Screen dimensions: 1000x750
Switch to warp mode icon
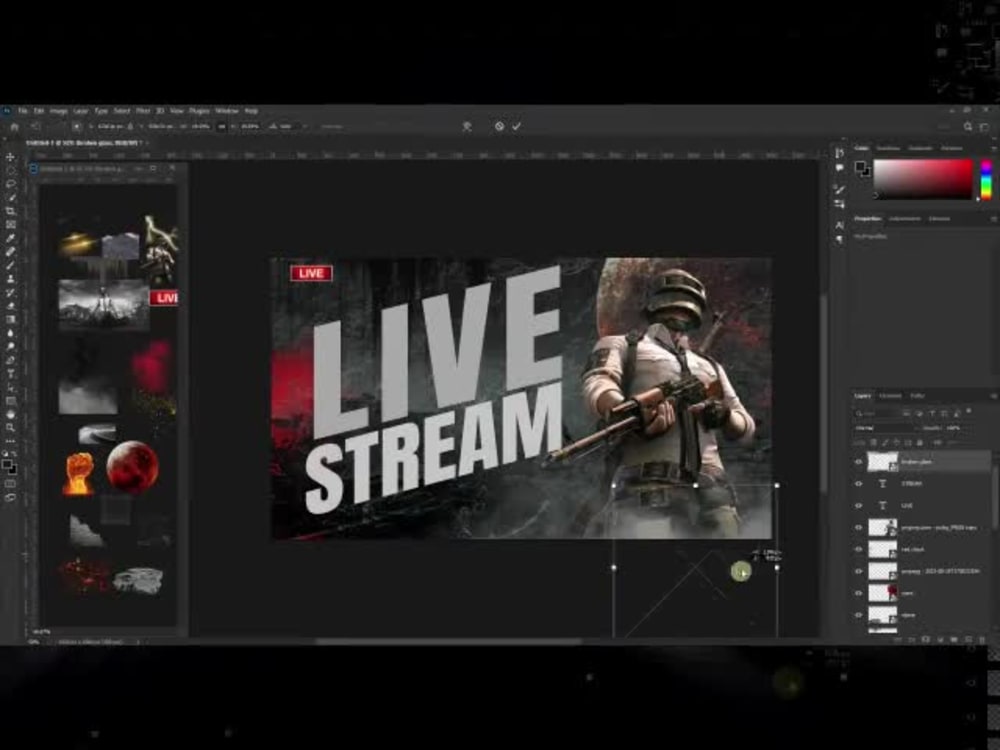click(x=467, y=126)
